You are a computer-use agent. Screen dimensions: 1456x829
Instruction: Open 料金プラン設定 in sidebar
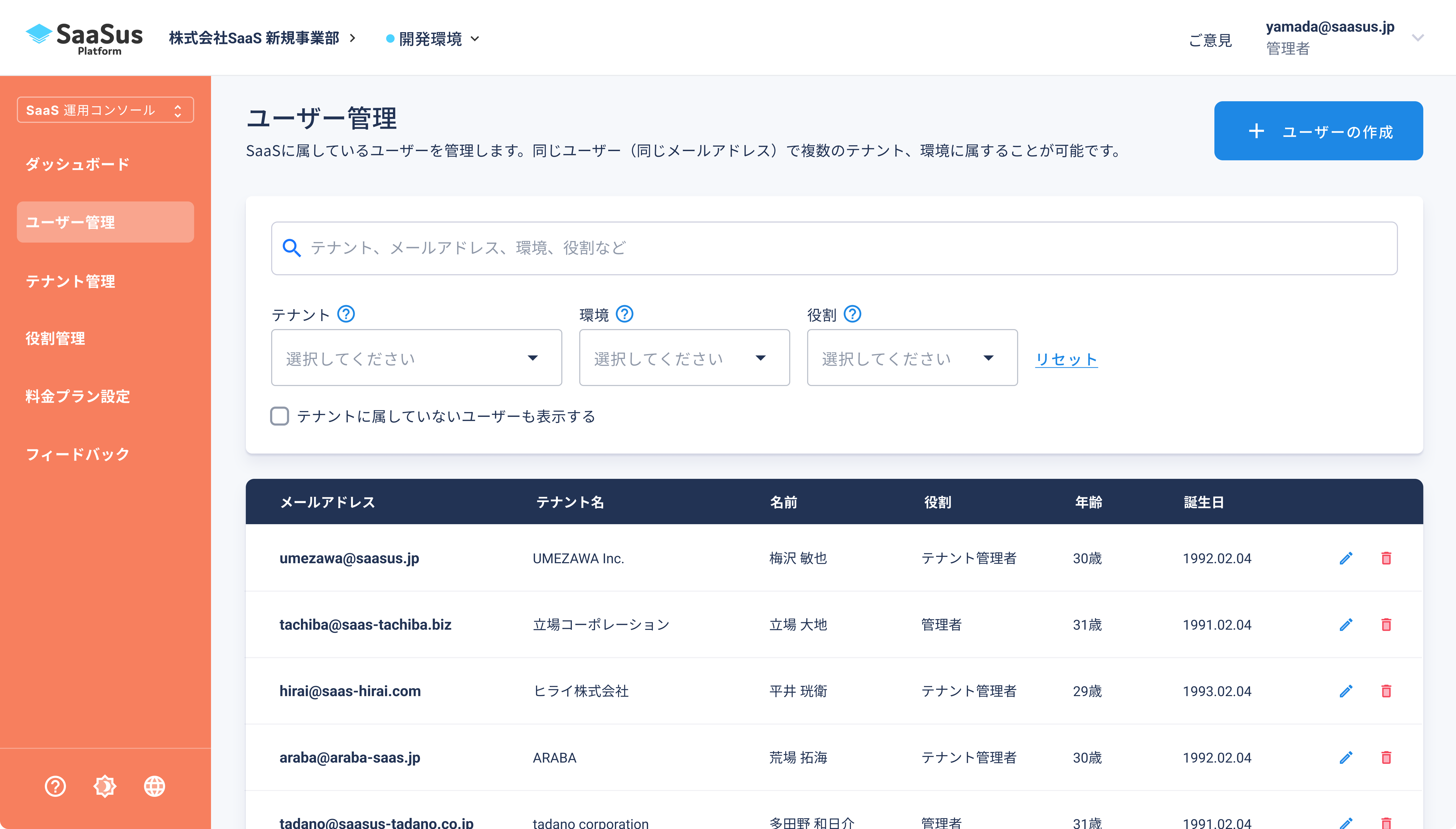78,396
